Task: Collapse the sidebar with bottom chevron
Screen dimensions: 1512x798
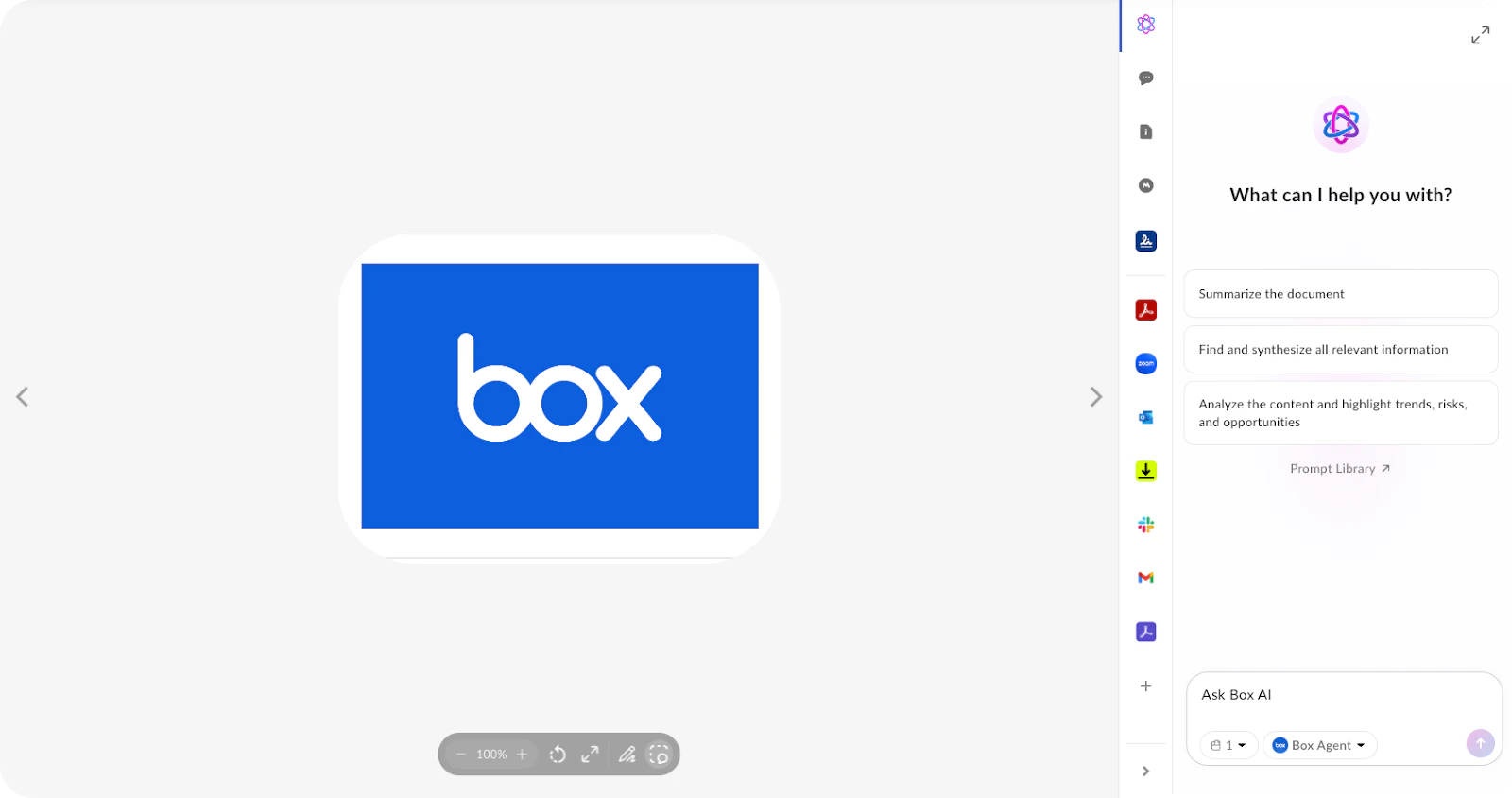Action: point(1145,772)
